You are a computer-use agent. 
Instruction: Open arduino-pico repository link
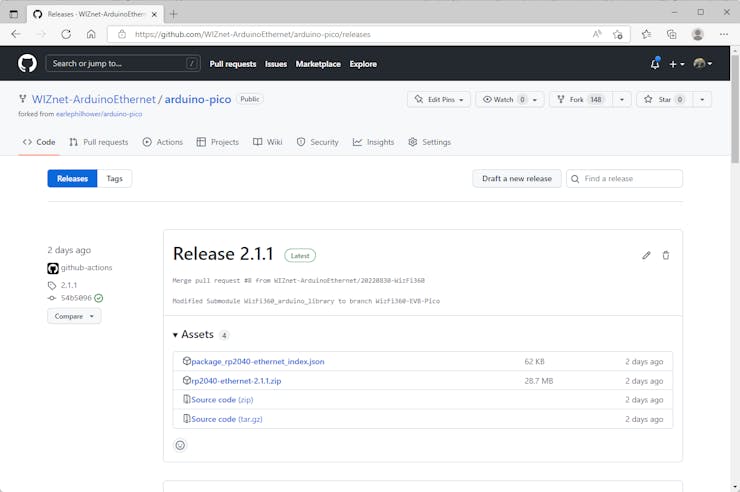pyautogui.click(x=198, y=99)
